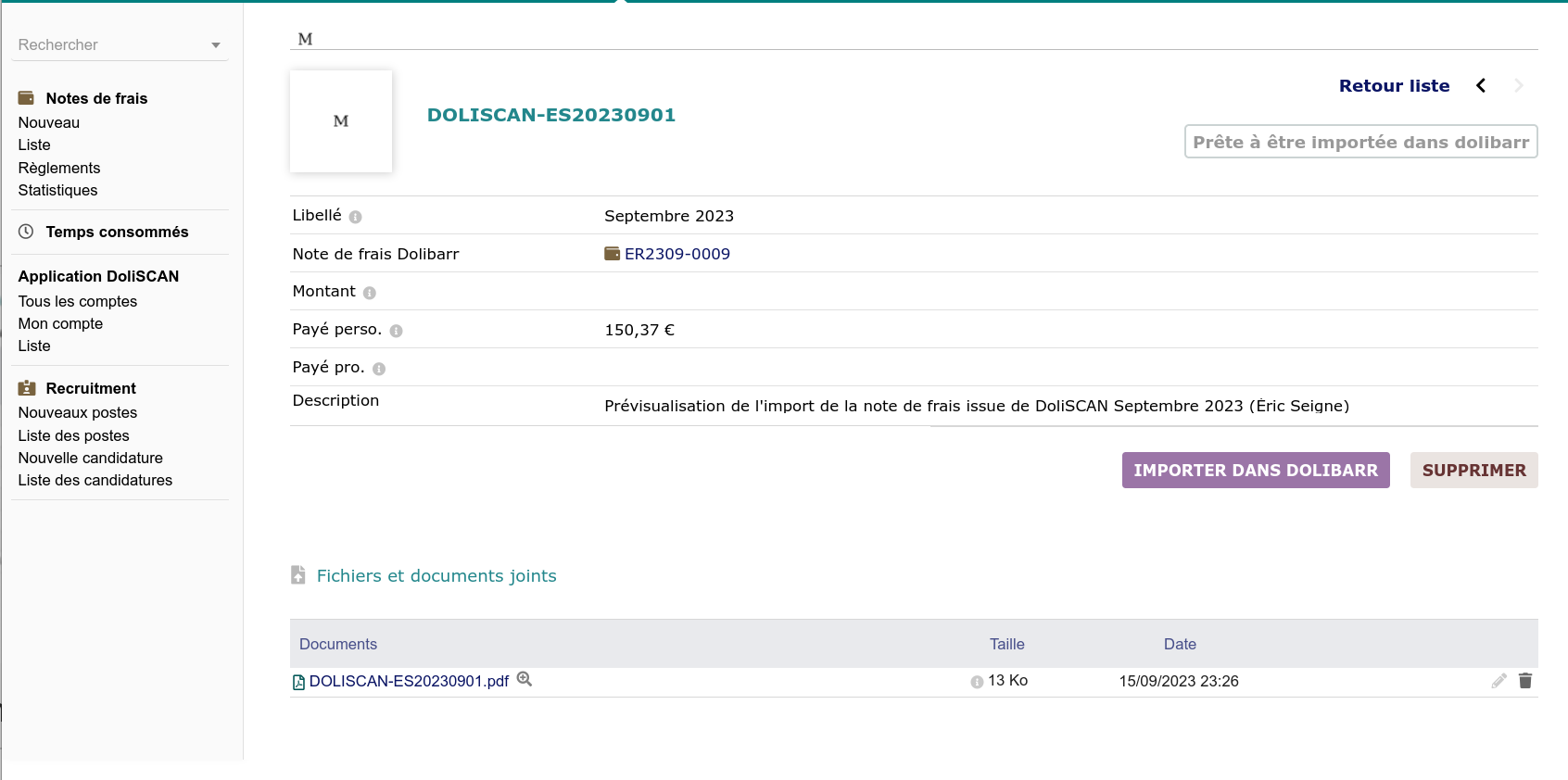
Task: Open the Liste des postes entry
Action: [x=74, y=435]
